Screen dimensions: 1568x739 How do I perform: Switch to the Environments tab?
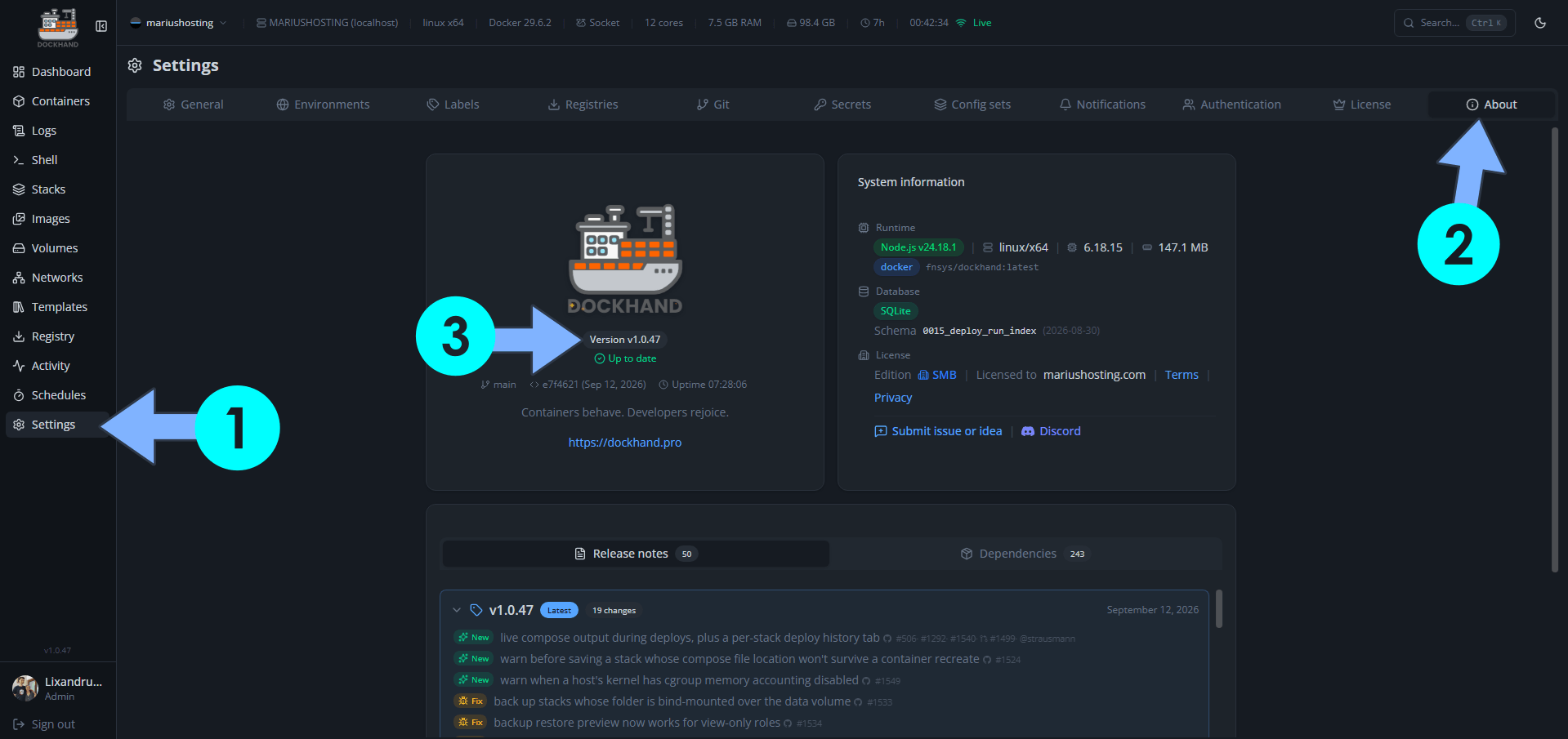tap(323, 105)
